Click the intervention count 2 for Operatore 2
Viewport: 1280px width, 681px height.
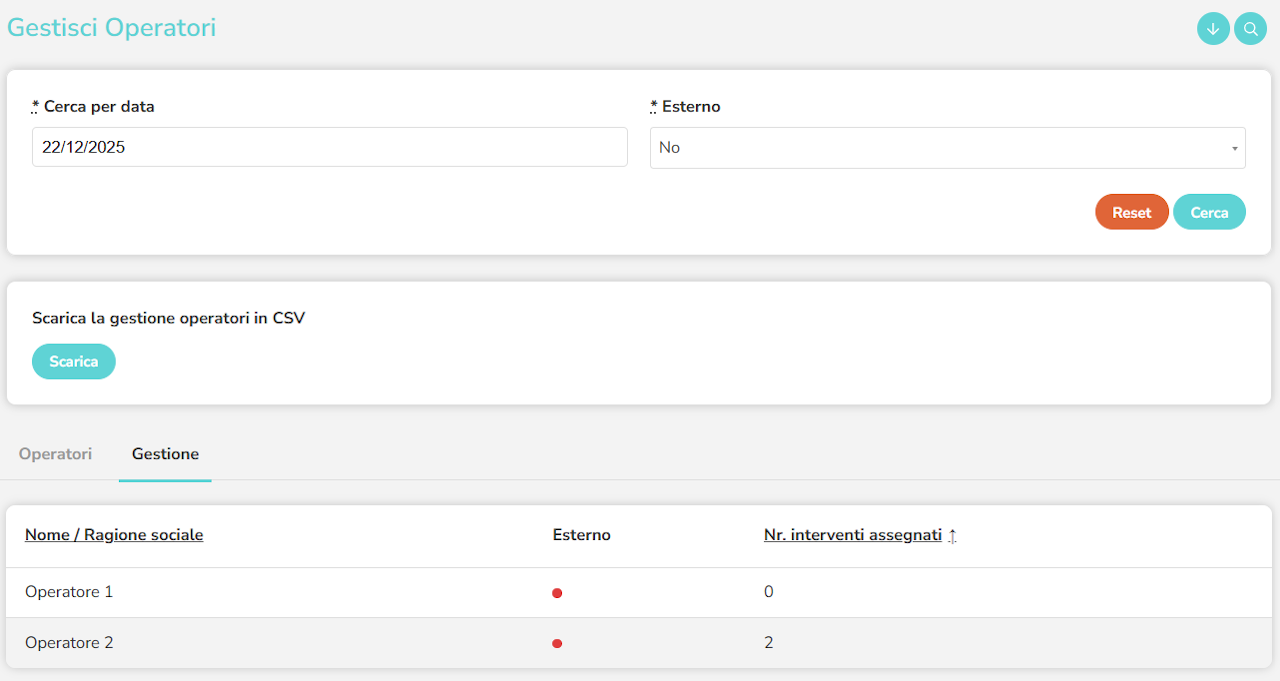(768, 643)
